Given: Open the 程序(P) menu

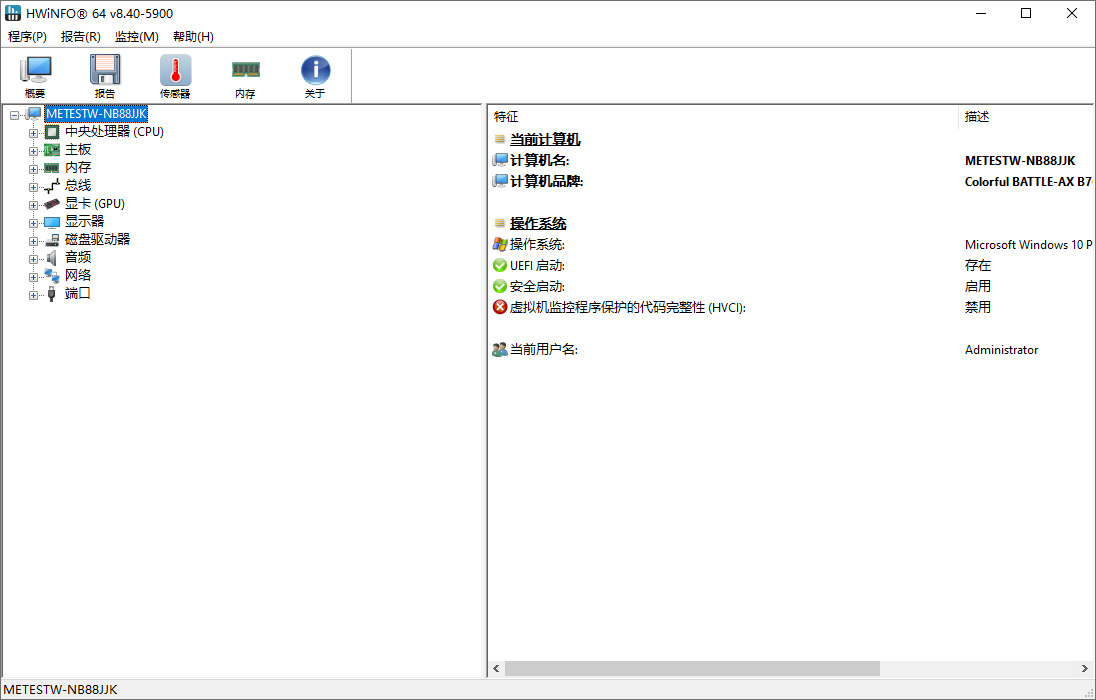Looking at the screenshot, I should click(27, 36).
